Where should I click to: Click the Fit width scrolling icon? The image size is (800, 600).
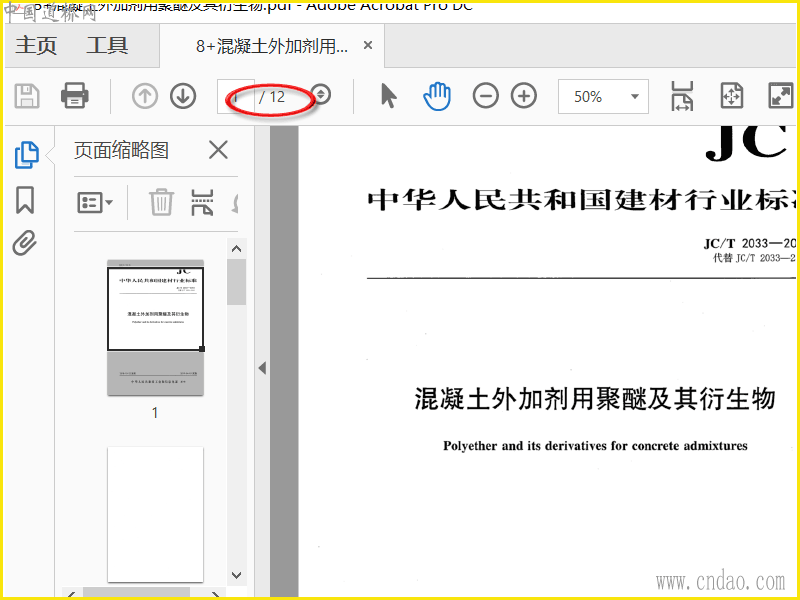point(682,96)
